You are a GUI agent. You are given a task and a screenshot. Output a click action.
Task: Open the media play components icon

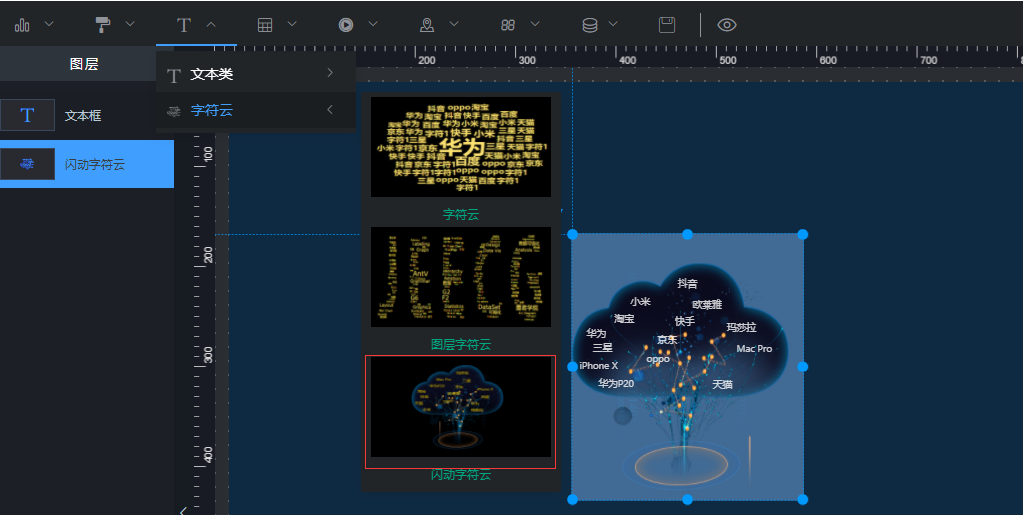point(346,25)
